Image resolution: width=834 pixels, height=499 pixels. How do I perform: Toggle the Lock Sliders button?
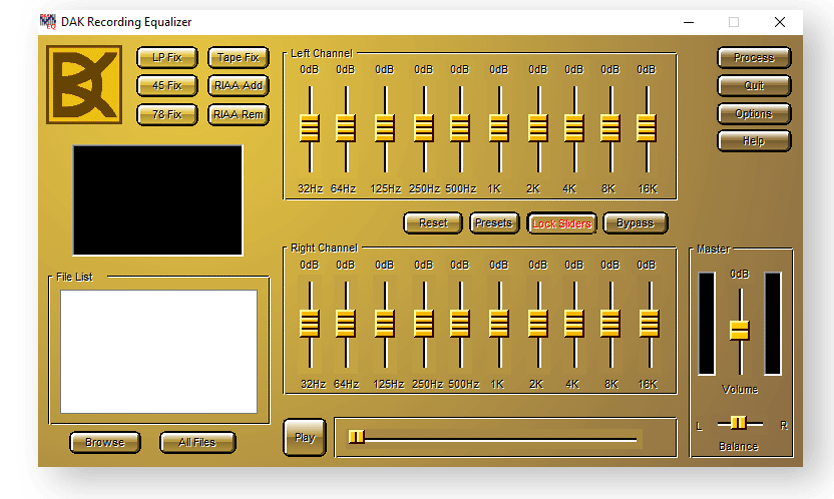(562, 223)
